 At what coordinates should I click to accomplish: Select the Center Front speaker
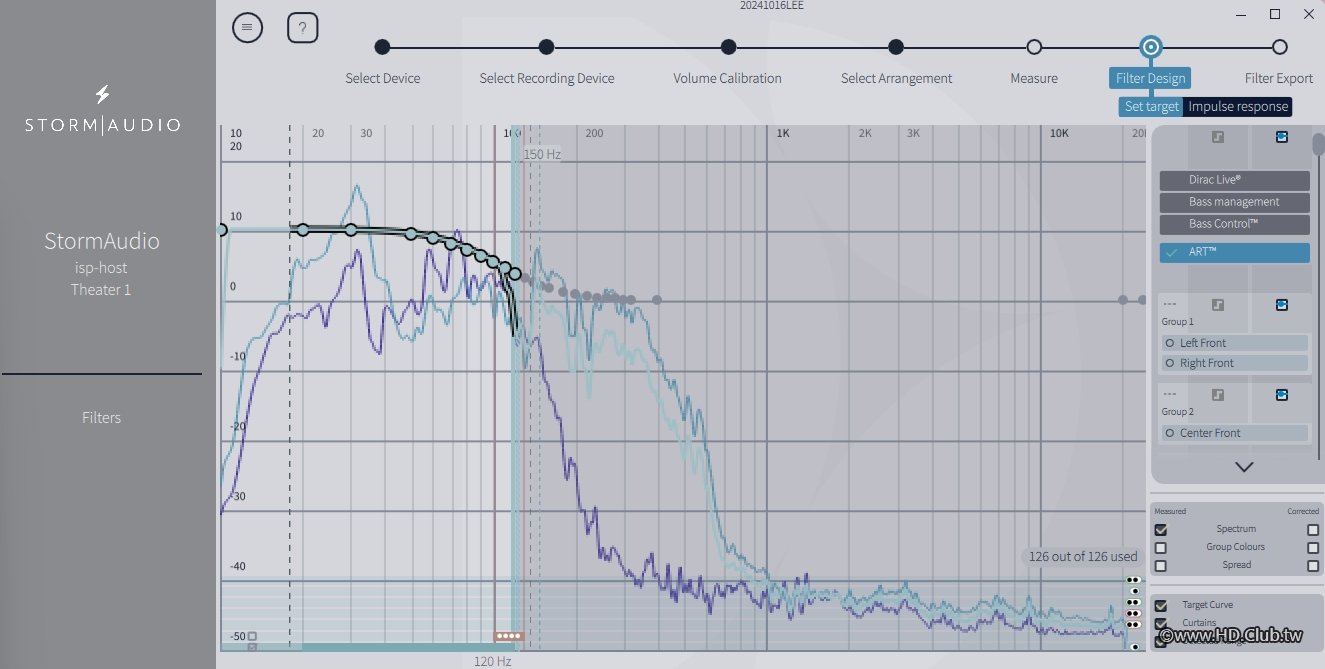1235,433
